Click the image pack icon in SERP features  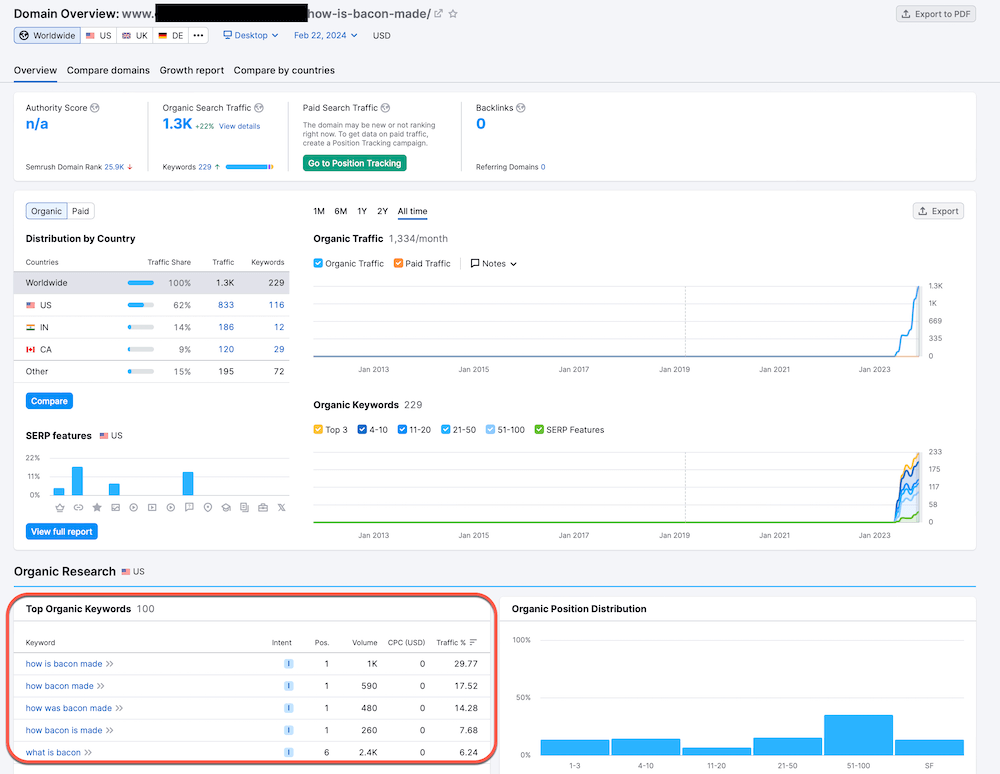point(116,507)
